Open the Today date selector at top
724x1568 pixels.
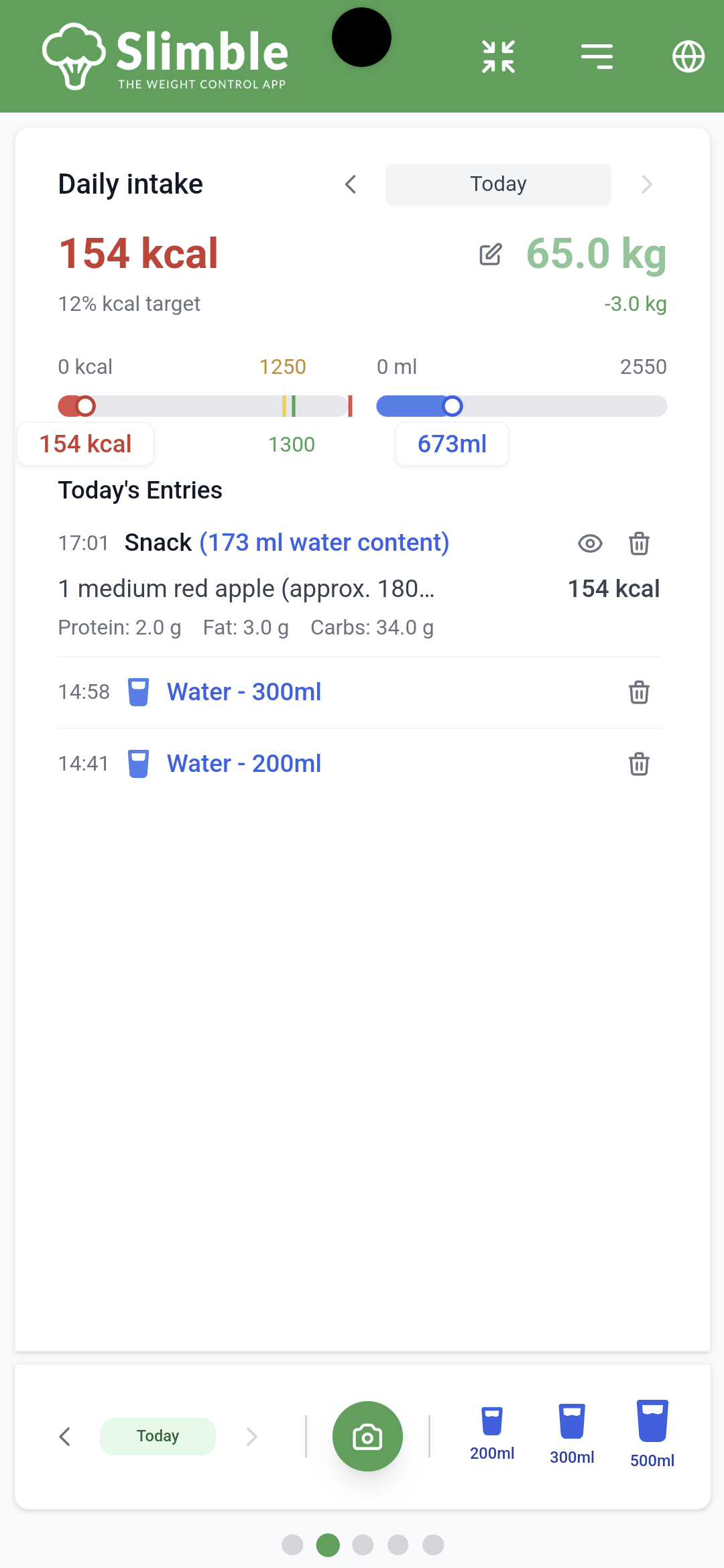point(498,184)
